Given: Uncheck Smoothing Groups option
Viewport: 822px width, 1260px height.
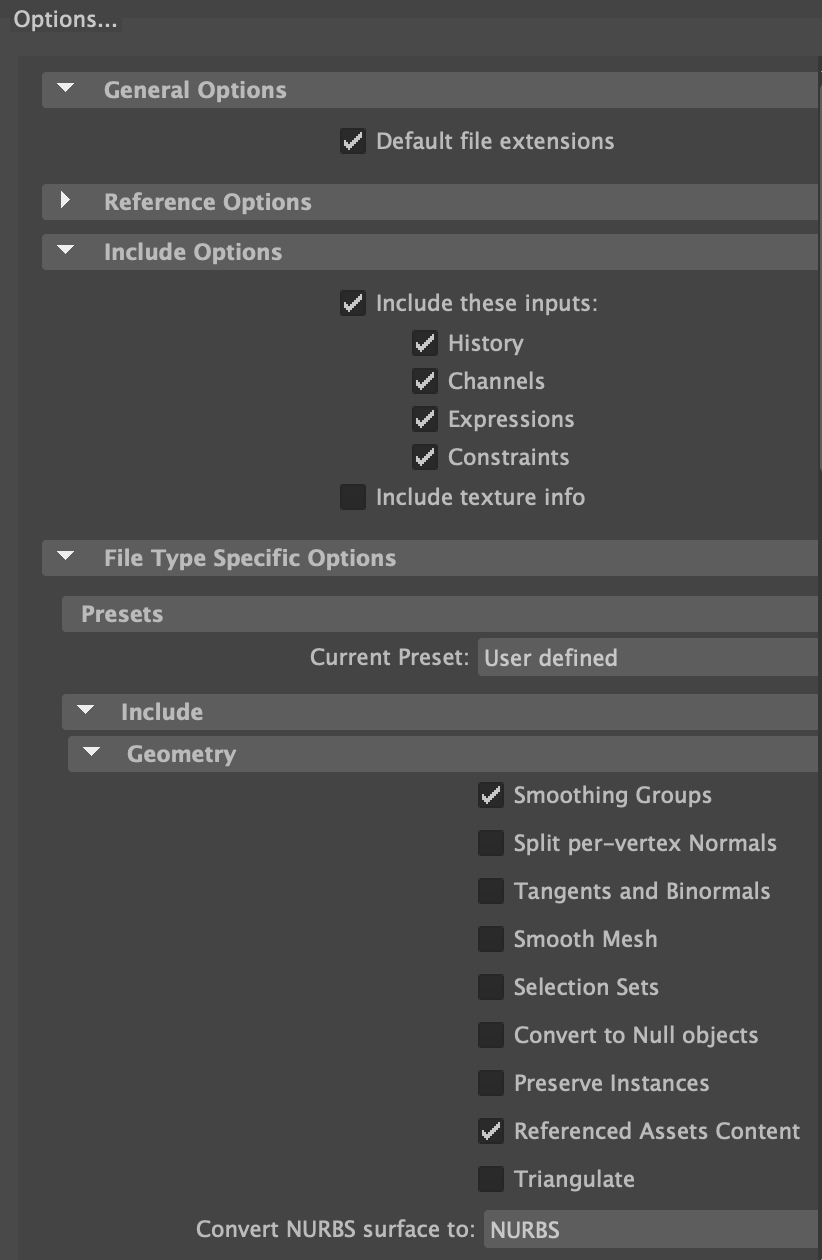Looking at the screenshot, I should (x=491, y=795).
